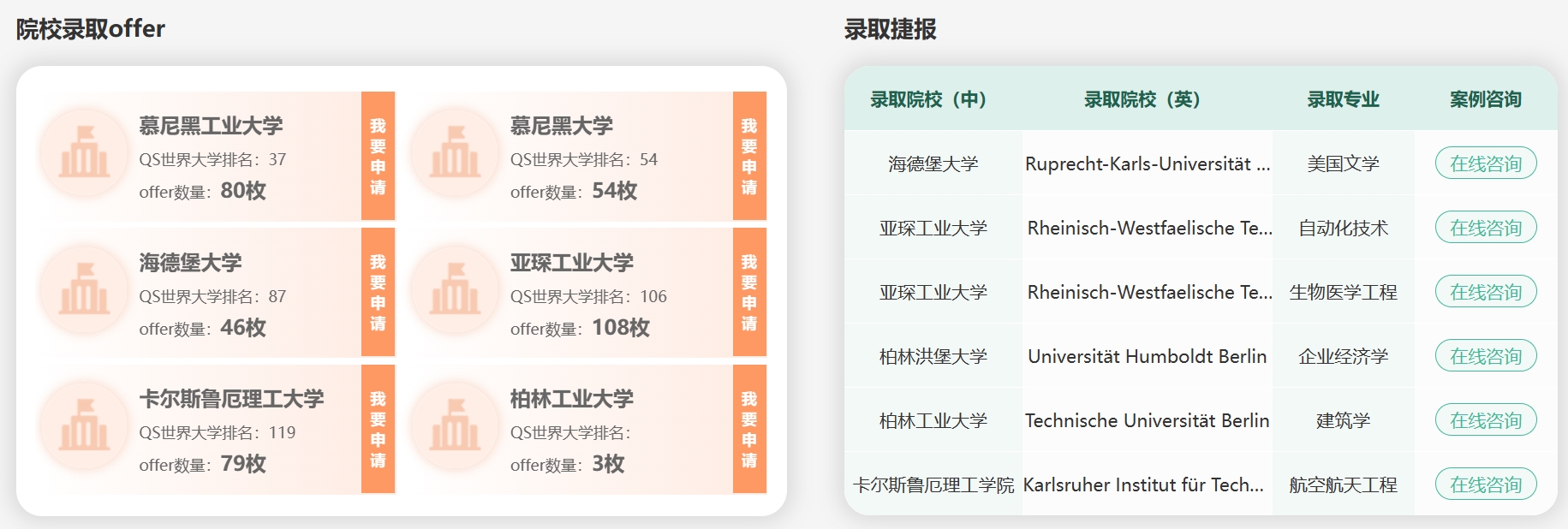Open the 海德堡大学 offer card title
Image resolution: width=1568 pixels, height=529 pixels.
[x=190, y=262]
